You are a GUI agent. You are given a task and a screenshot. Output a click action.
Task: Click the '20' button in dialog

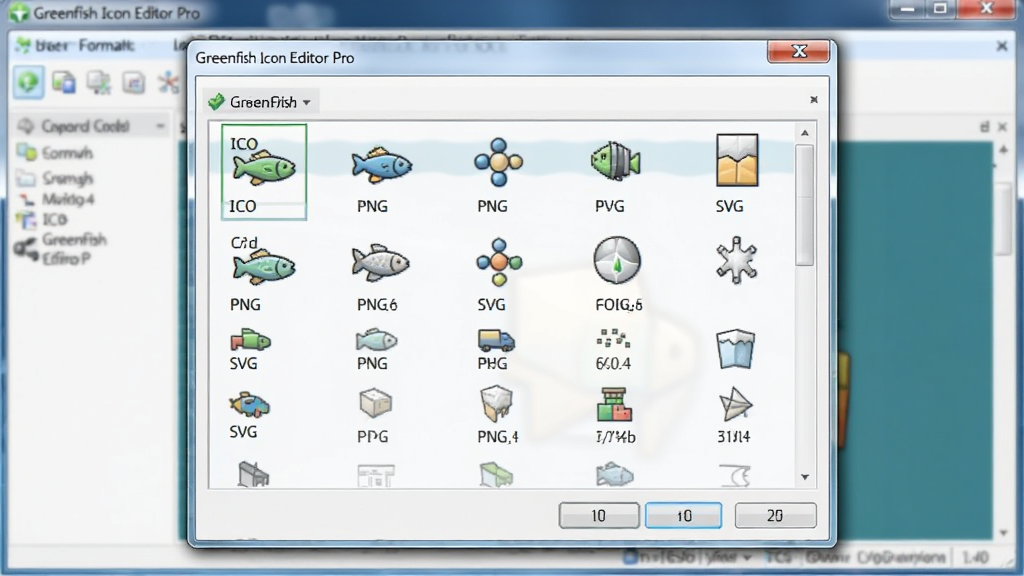click(775, 516)
